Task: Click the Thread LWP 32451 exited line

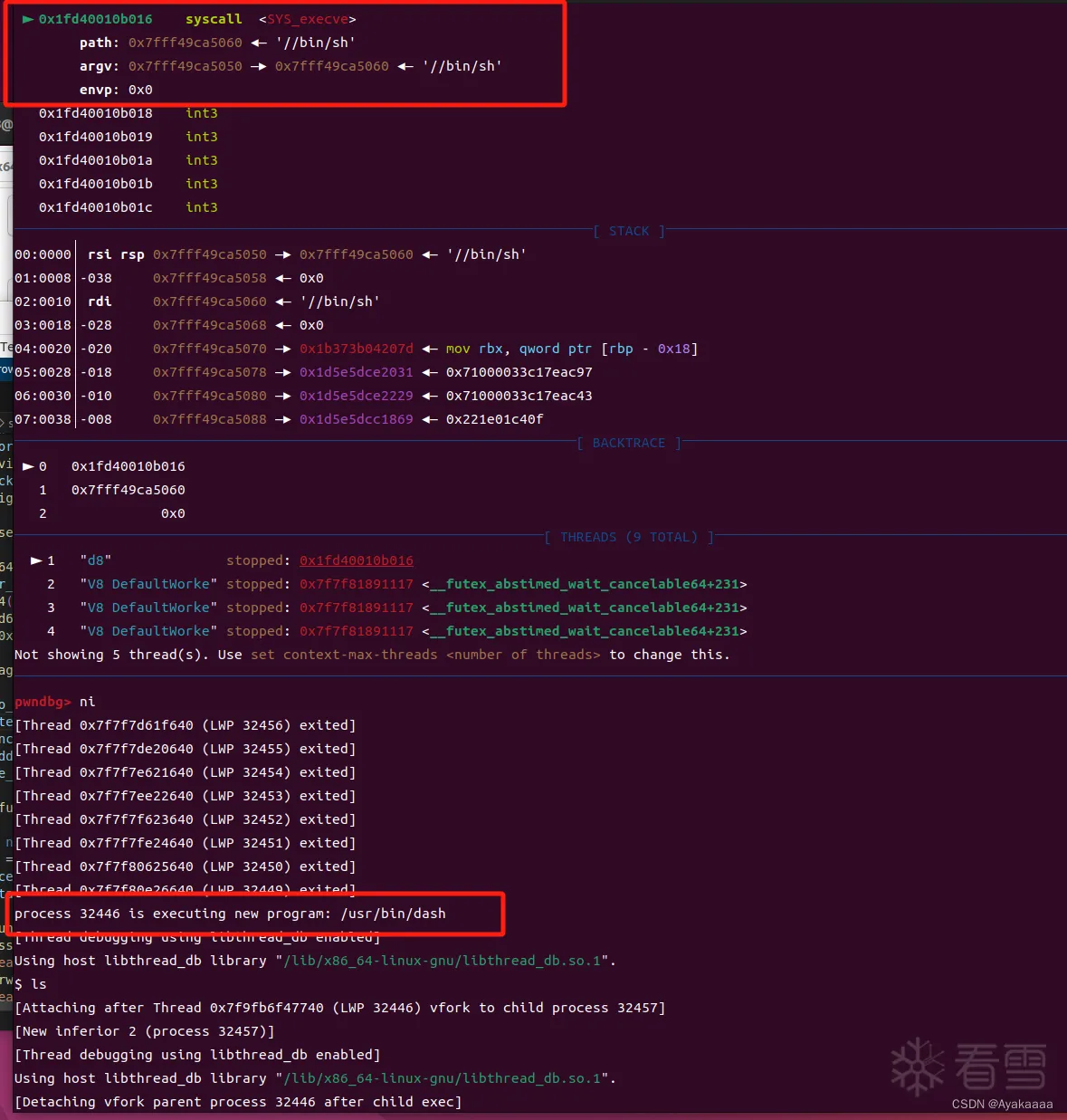Action: click(186, 843)
